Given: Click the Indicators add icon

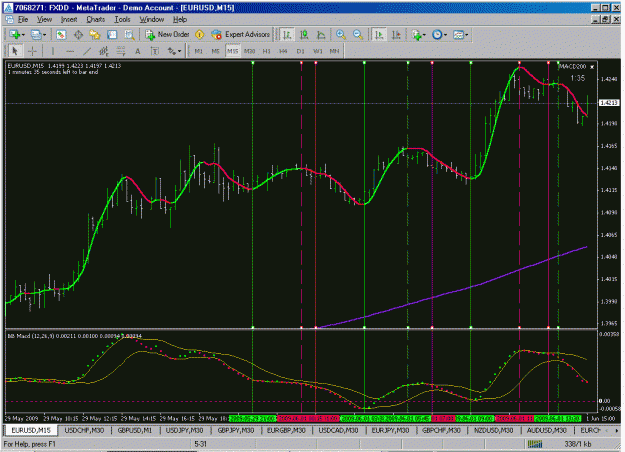Looking at the screenshot, I should [x=417, y=35].
